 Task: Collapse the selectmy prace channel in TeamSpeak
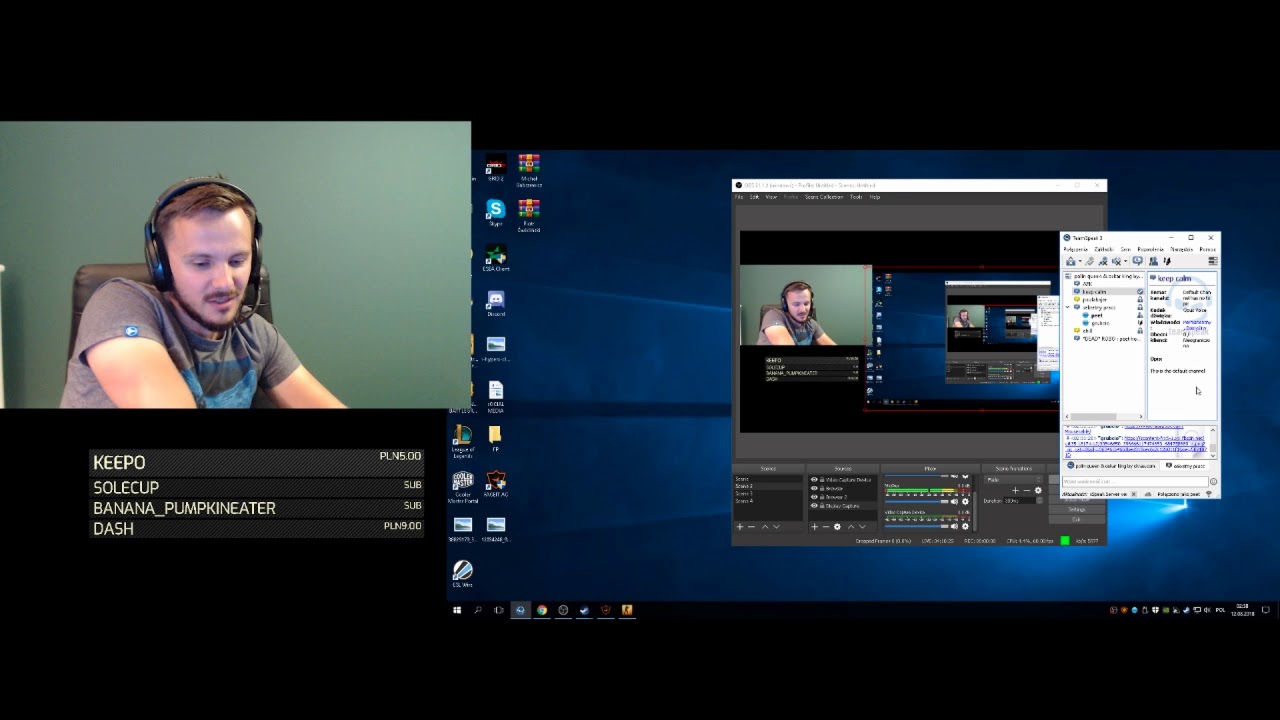click(x=1069, y=307)
